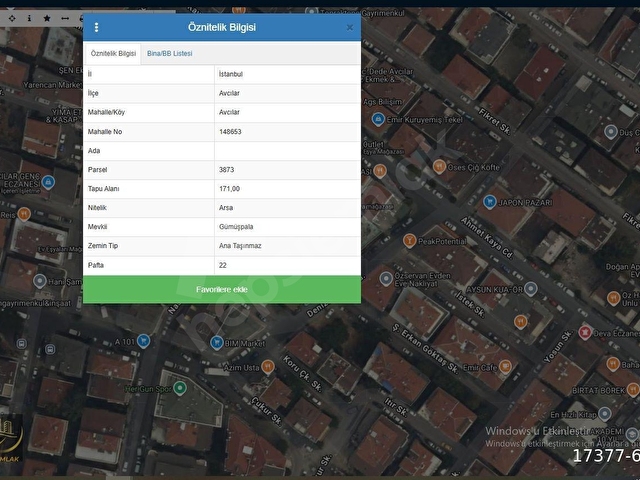
Task: Click the İstek Sk. street label
Action: pos(470,304)
